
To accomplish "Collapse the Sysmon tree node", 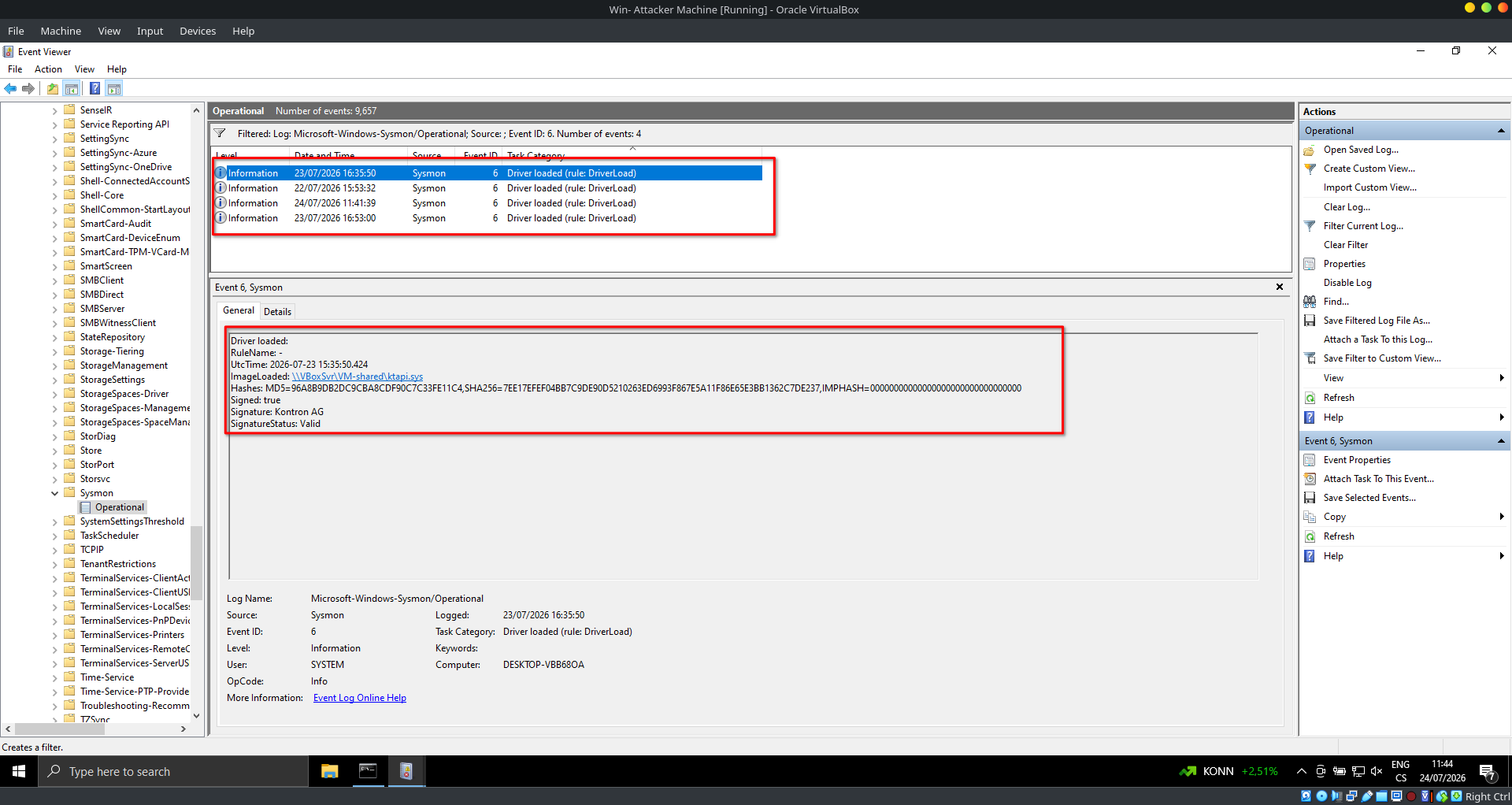I will pyautogui.click(x=55, y=493).
